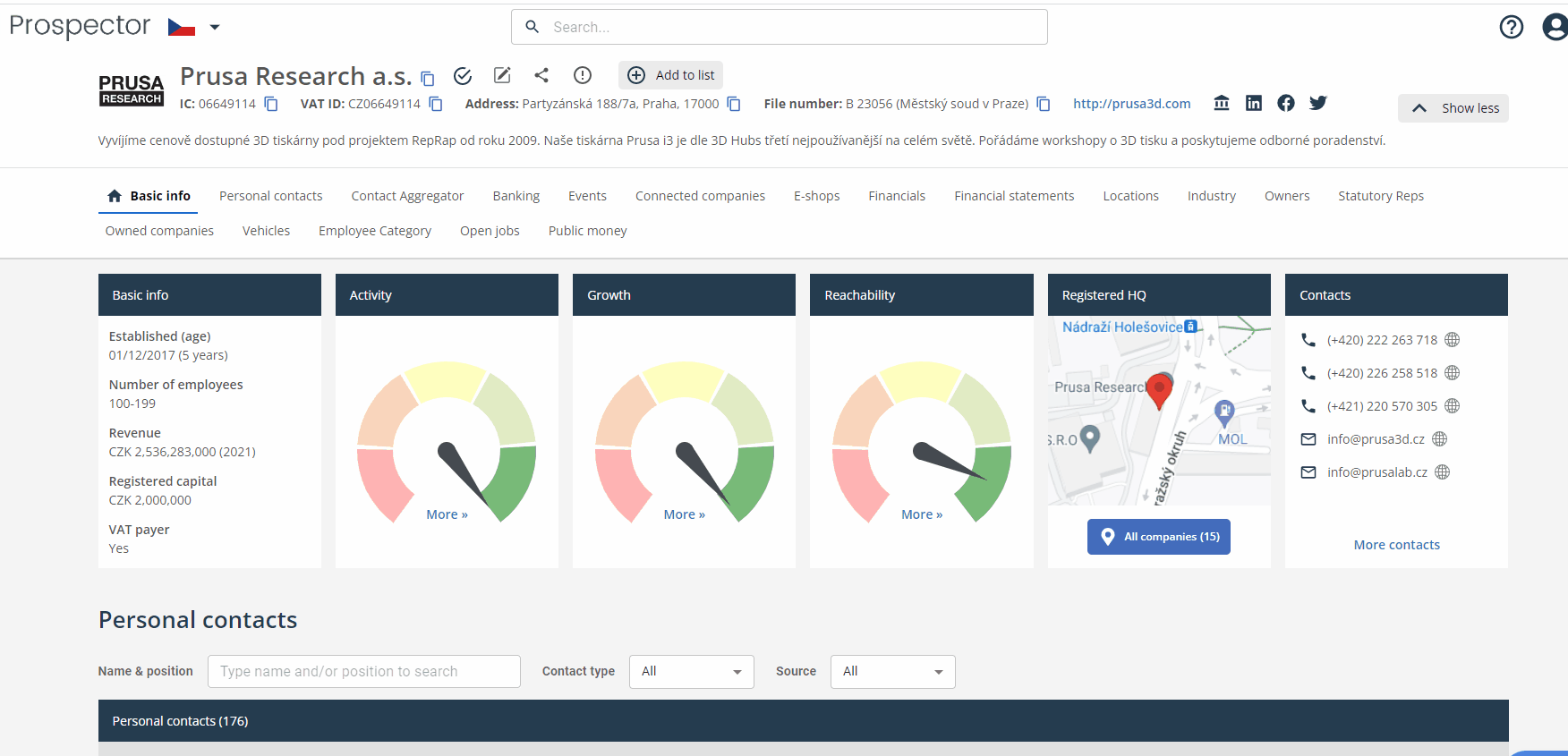Screen dimensions: 1568x756
Task: Open the Connected companies tab
Action: 701,196
